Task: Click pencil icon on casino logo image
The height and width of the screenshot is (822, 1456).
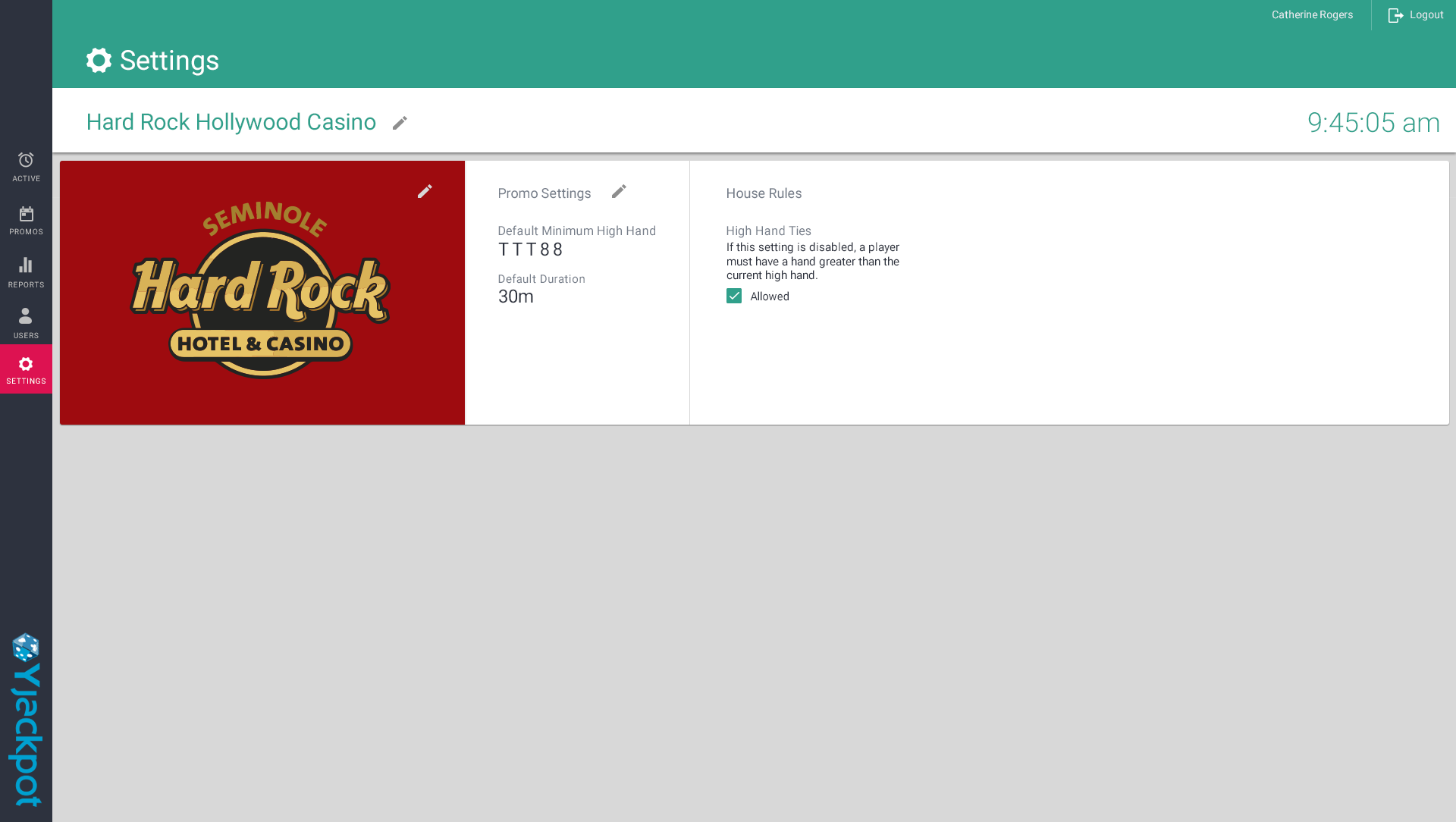Action: pyautogui.click(x=425, y=191)
